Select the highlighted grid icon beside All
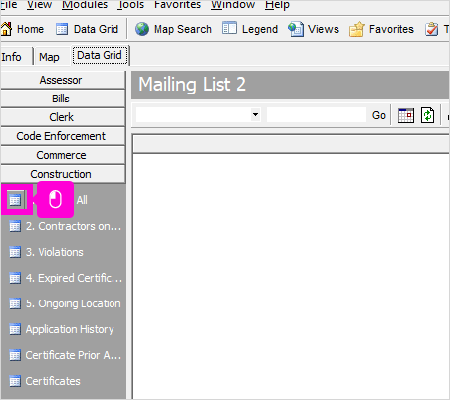This screenshot has height=400, width=450. (15, 200)
